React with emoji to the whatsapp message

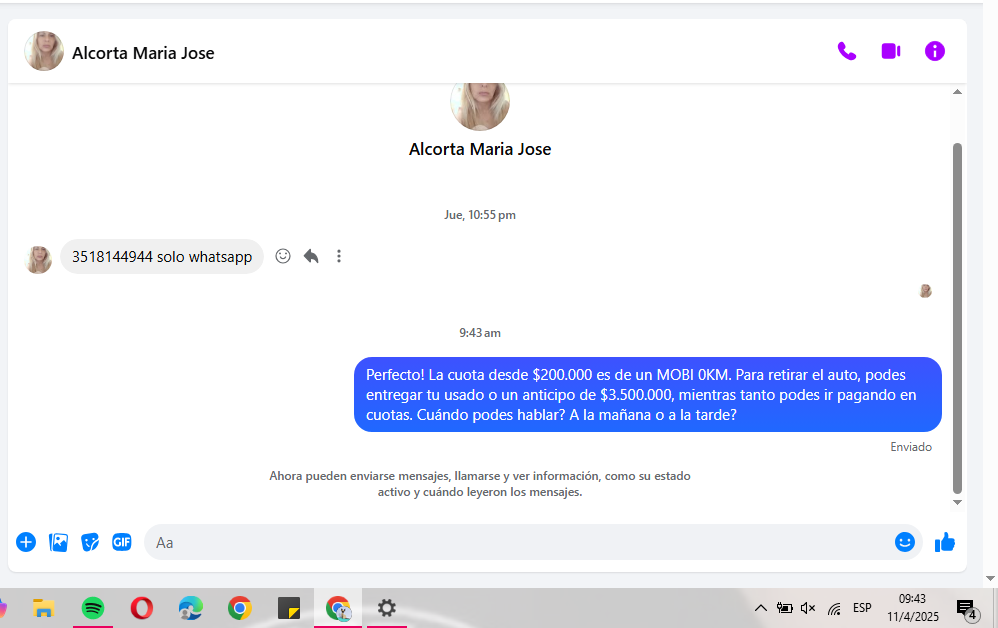click(283, 256)
